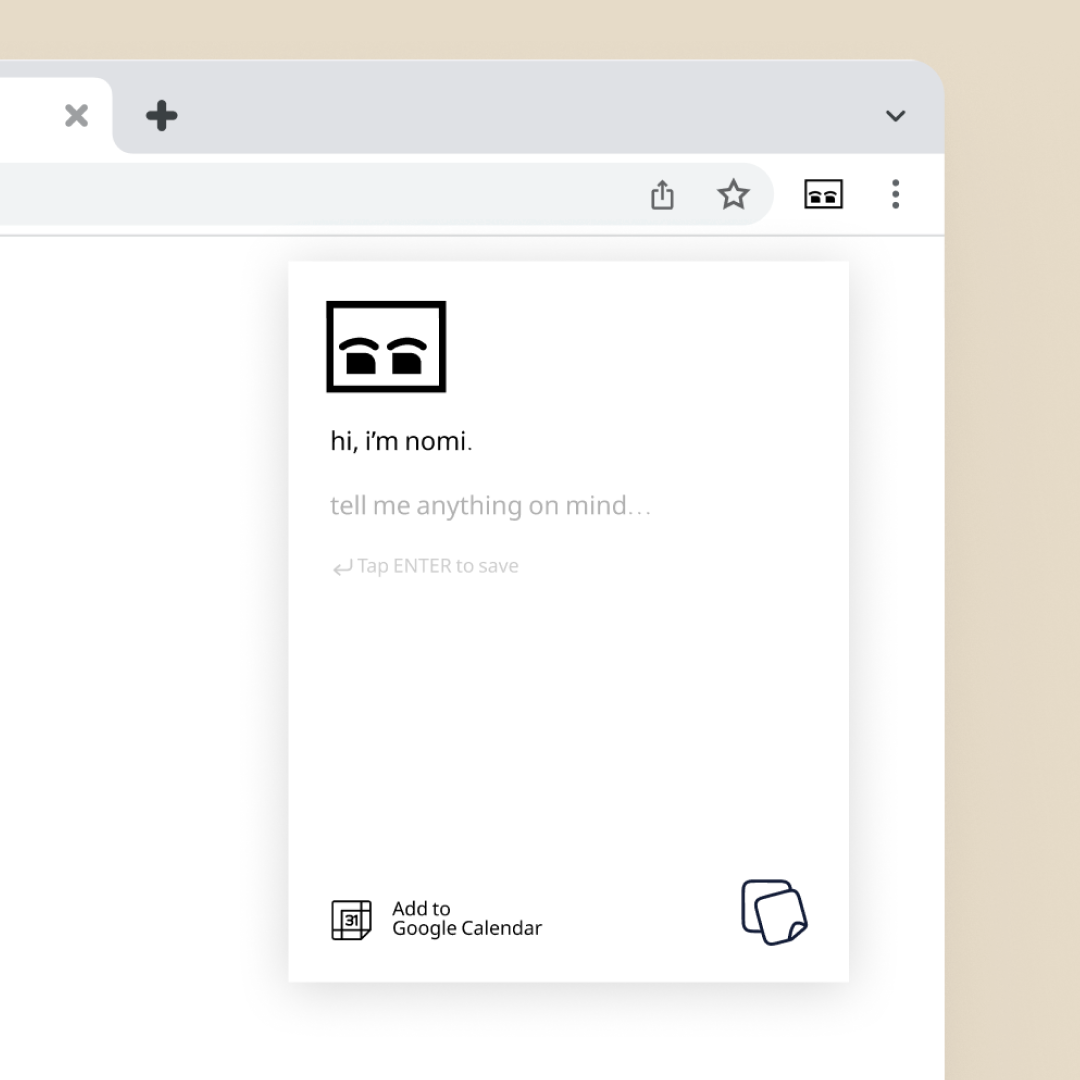1080x1080 pixels.
Task: Close the current browser tab
Action: 76,116
